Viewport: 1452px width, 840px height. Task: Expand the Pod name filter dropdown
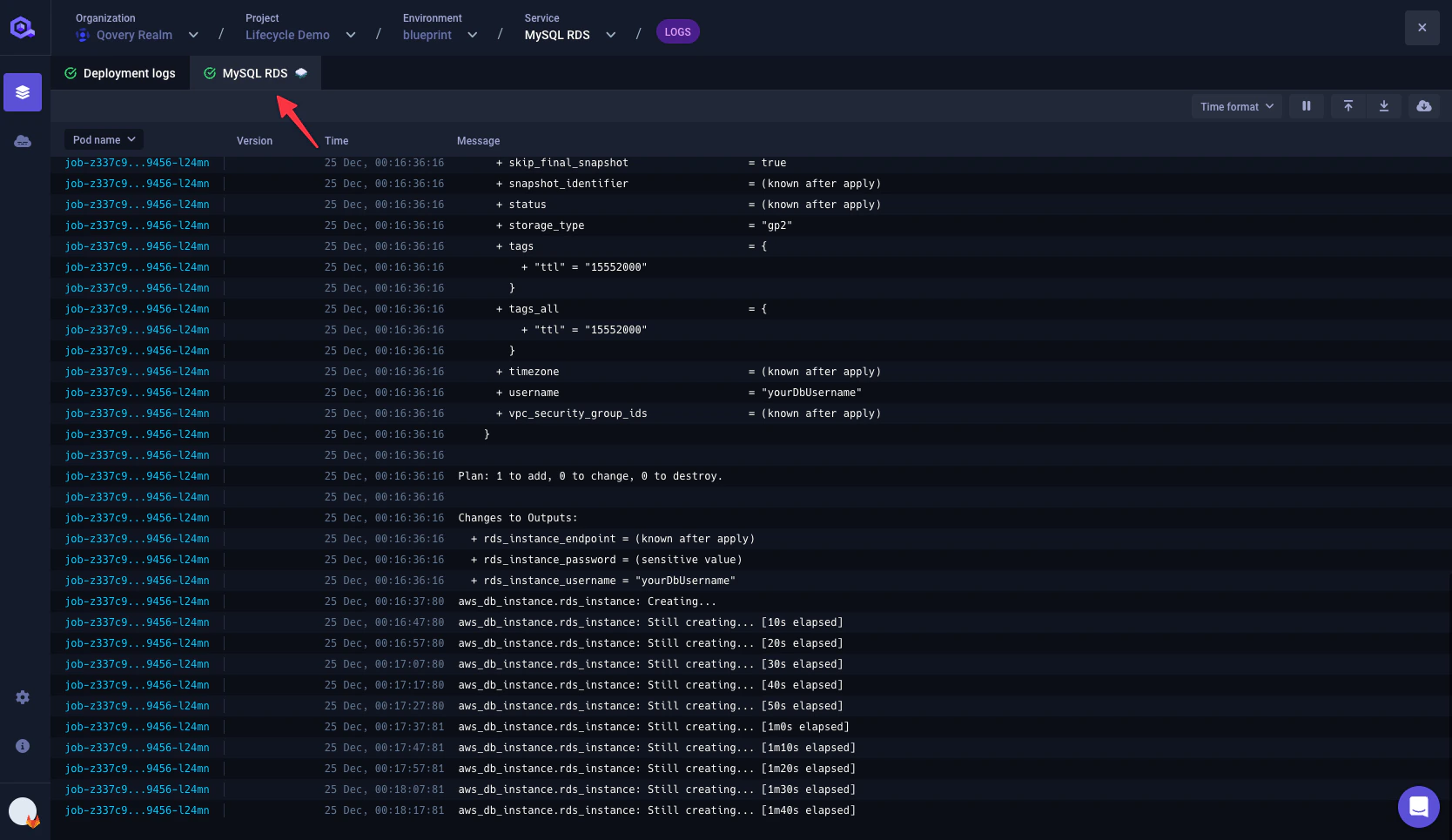coord(102,139)
